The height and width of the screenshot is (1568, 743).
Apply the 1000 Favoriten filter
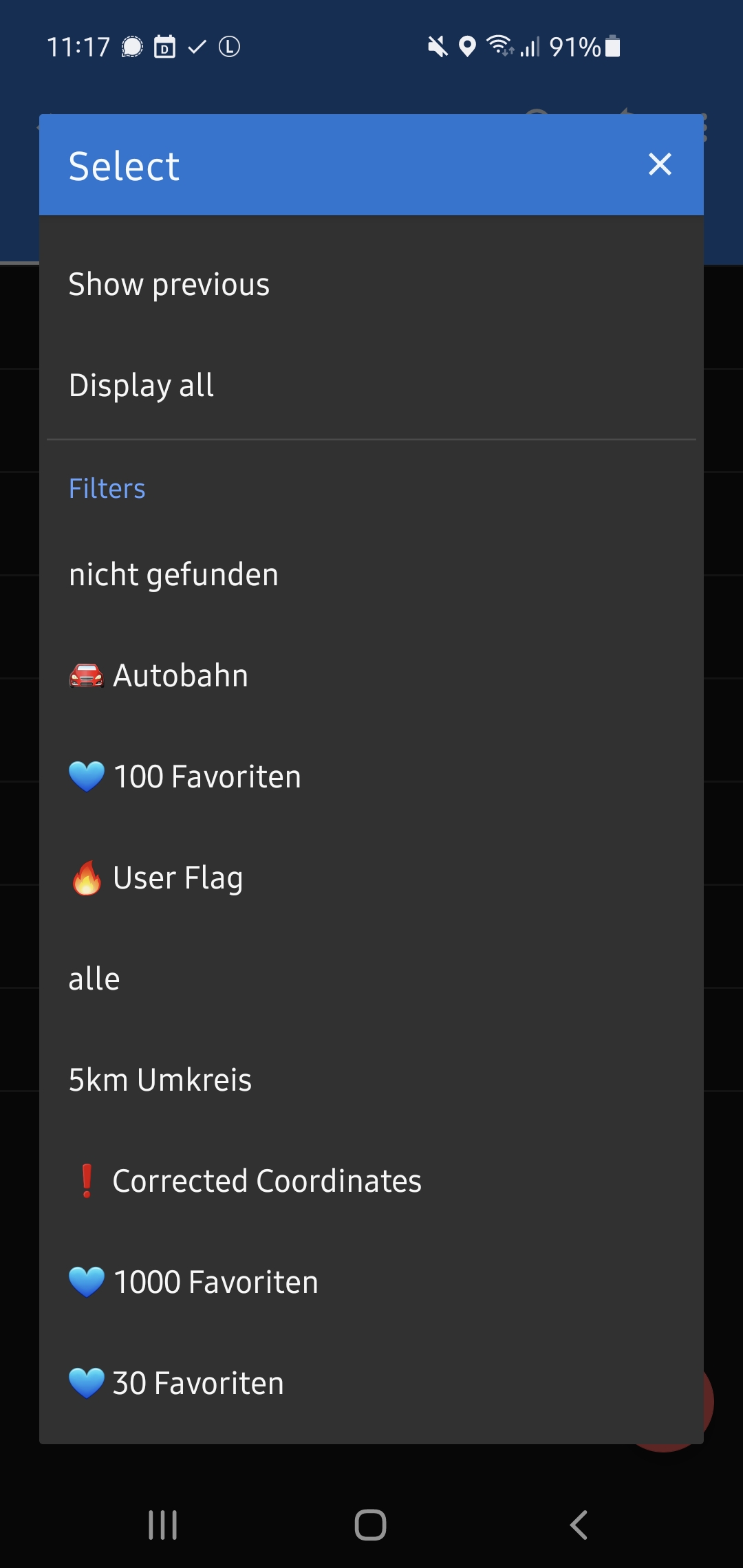pos(216,1283)
